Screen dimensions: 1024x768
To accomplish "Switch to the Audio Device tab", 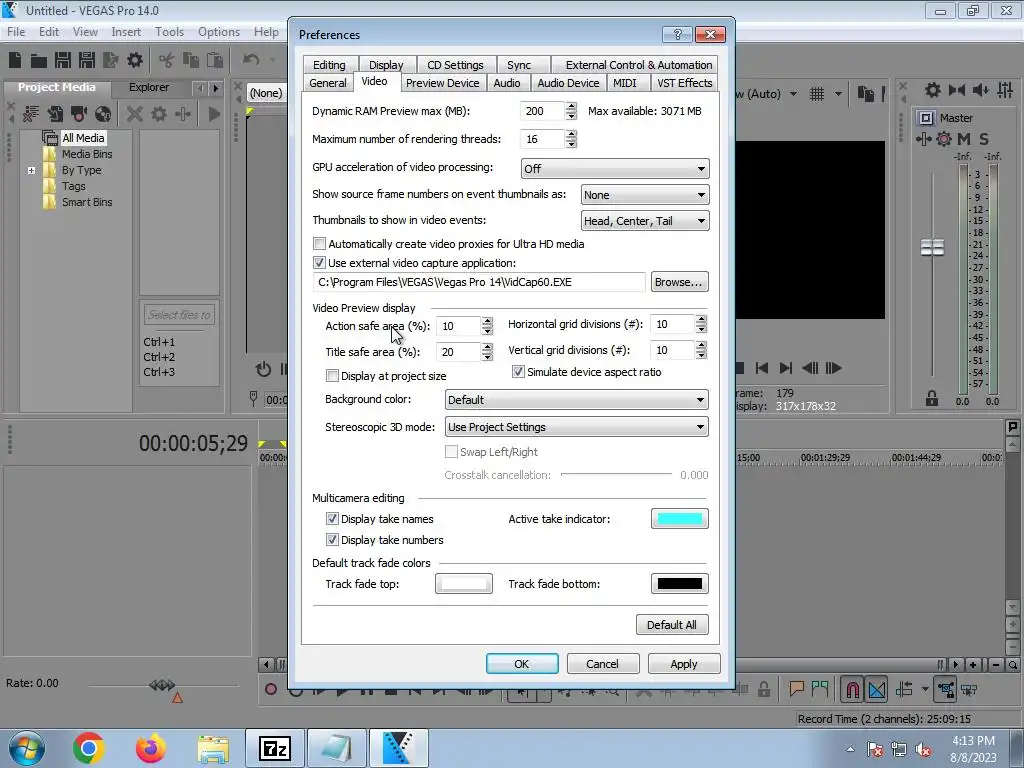I will pyautogui.click(x=568, y=83).
